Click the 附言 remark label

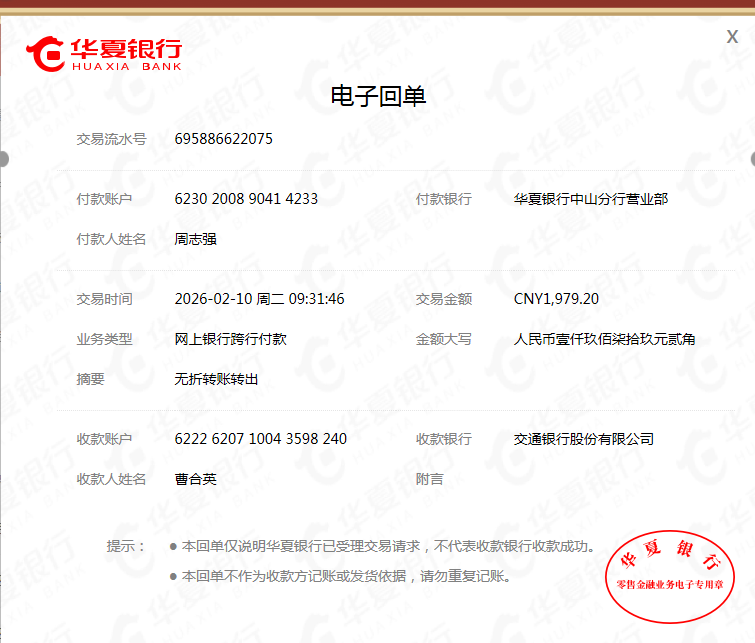coord(429,479)
